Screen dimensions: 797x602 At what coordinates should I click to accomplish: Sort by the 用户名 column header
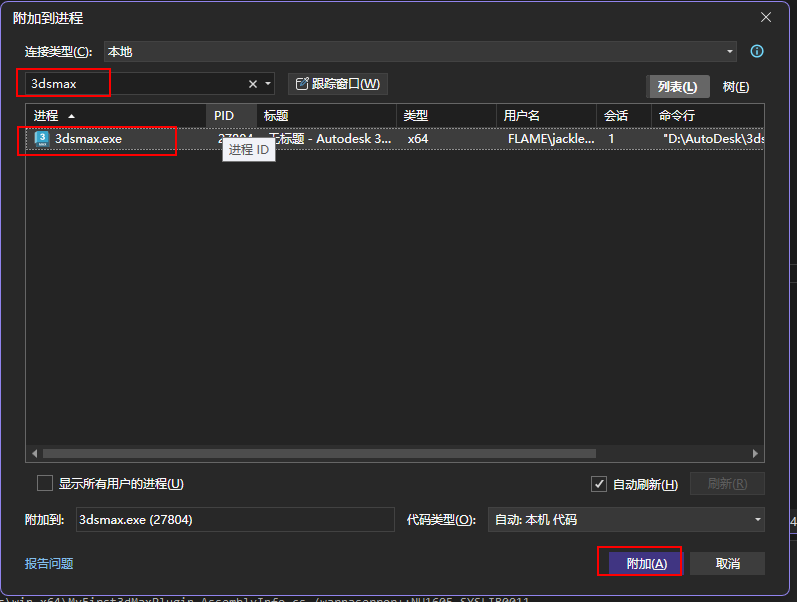[x=546, y=116]
